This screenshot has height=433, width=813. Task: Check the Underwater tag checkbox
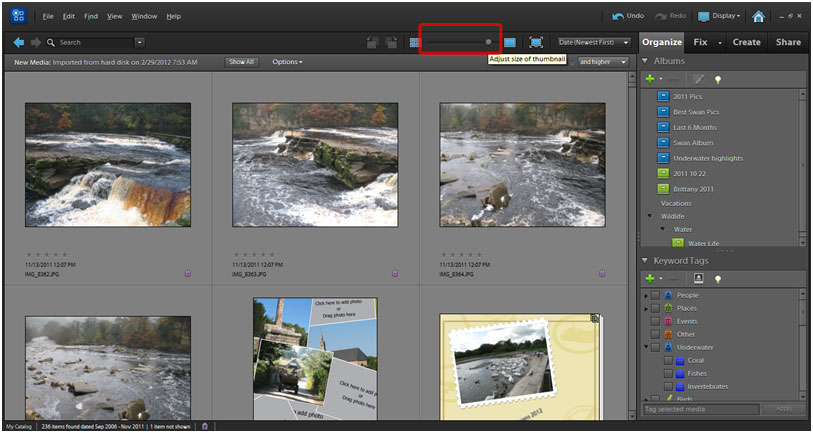pyautogui.click(x=655, y=347)
